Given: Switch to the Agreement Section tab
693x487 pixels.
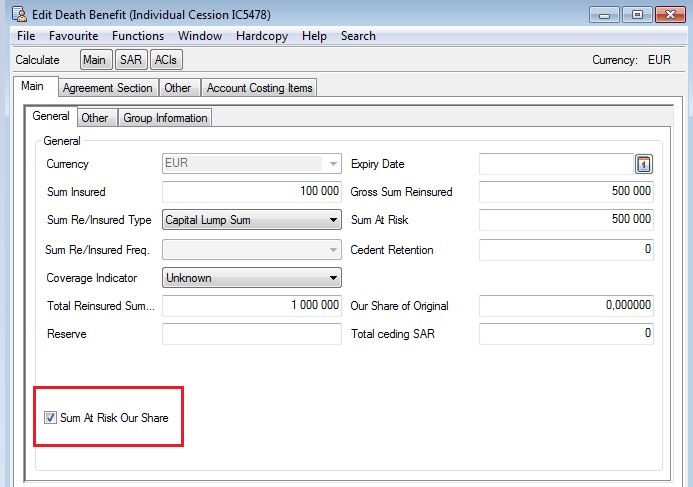Looking at the screenshot, I should coord(107,88).
